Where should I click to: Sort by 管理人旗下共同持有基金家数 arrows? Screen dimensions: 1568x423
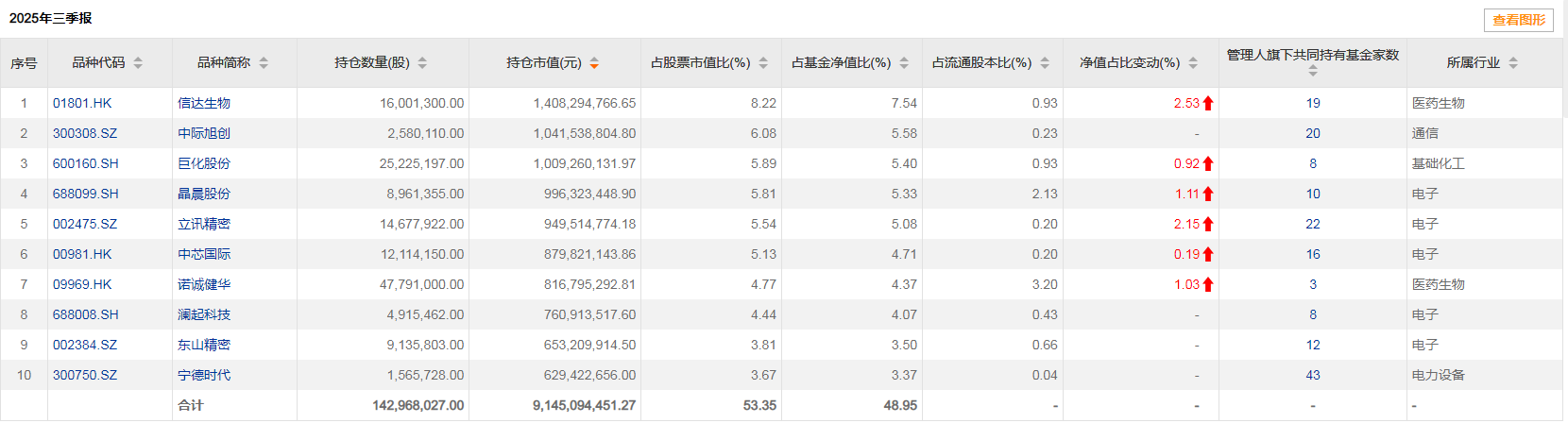coord(1313,71)
